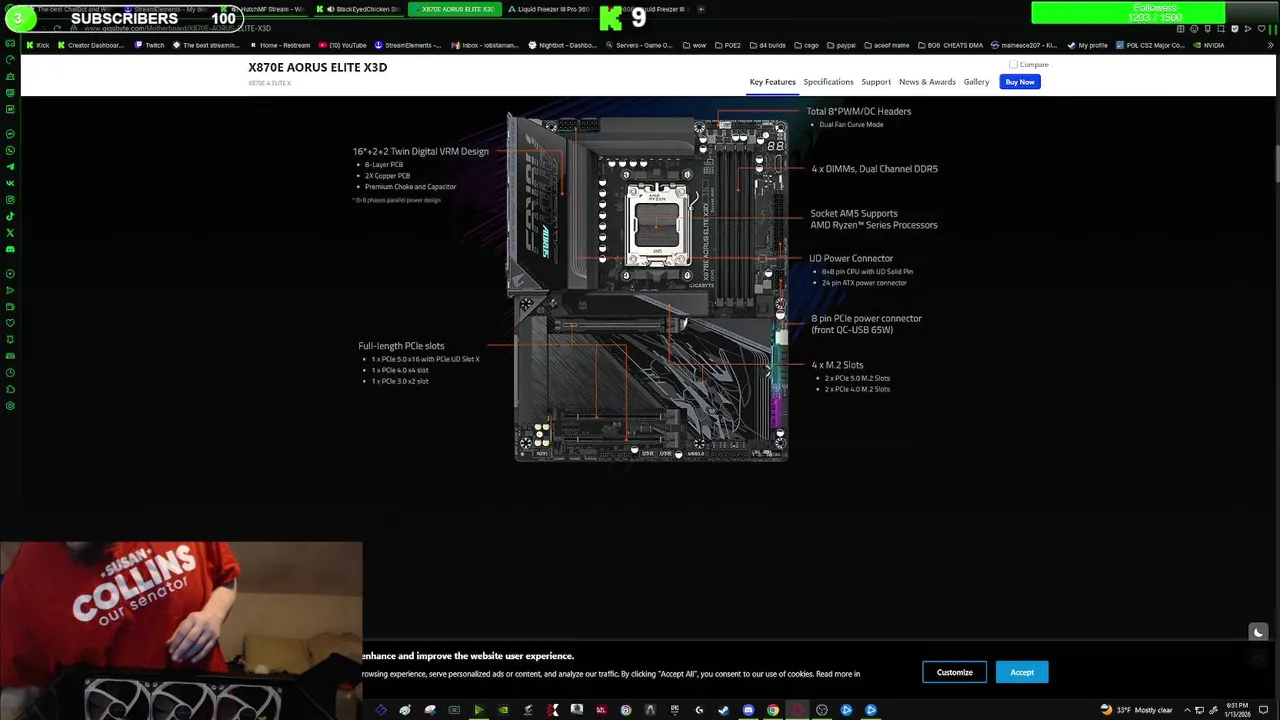Click '16*+2+2 Twin Digital VRM Design' heading
The image size is (1280, 720).
[x=420, y=152]
